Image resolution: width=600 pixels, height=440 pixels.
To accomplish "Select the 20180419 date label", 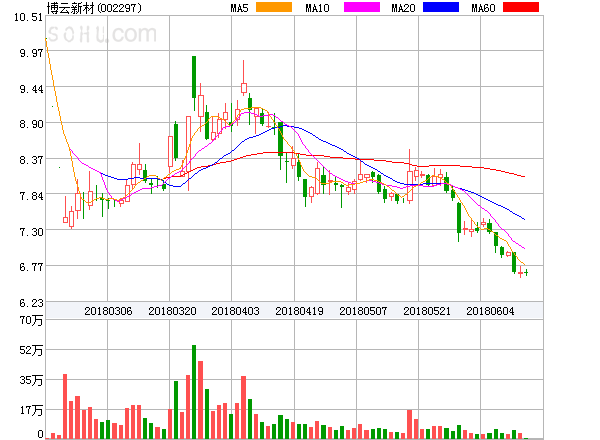I will (x=299, y=311).
